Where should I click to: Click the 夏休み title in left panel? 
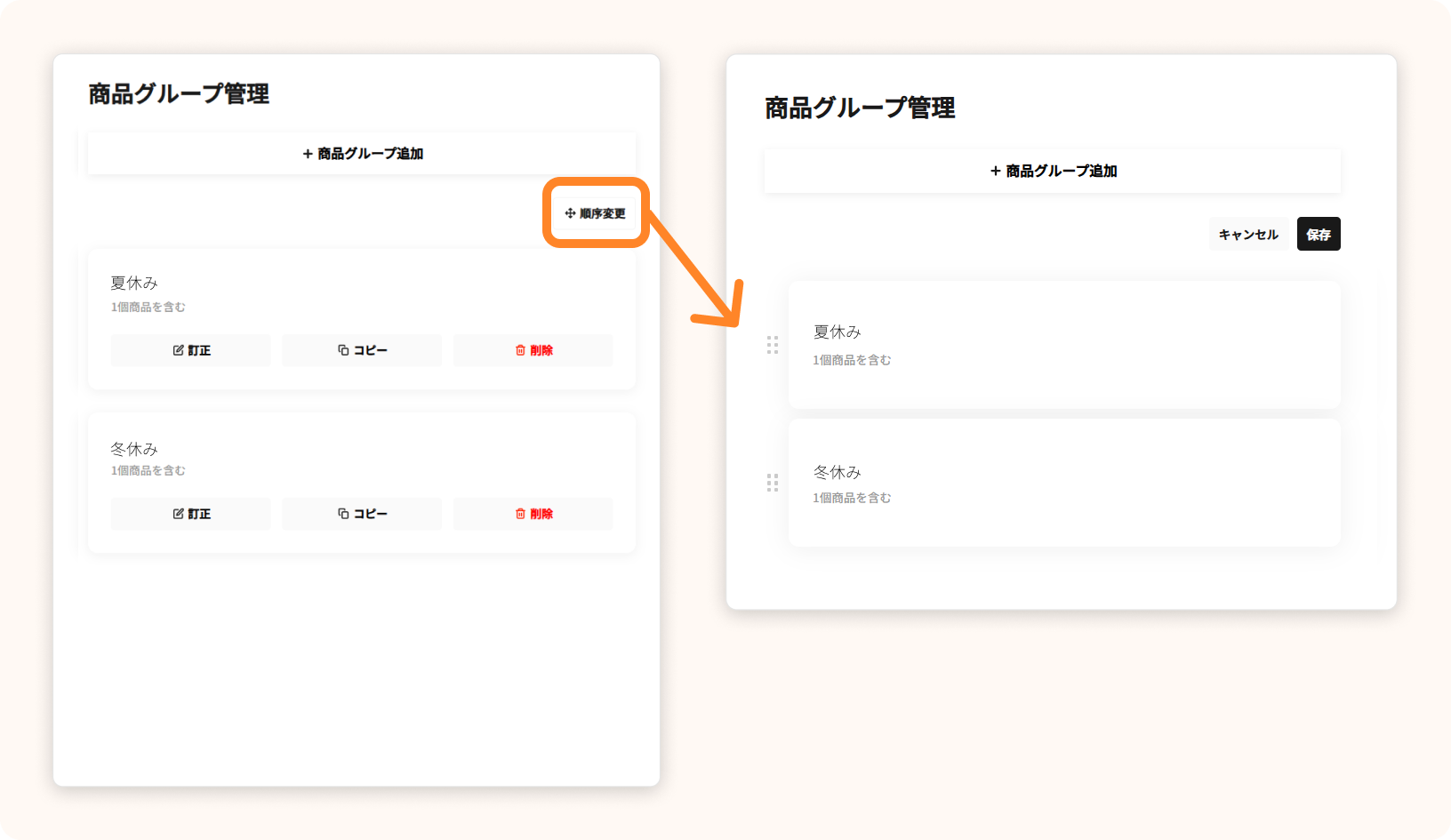134,283
